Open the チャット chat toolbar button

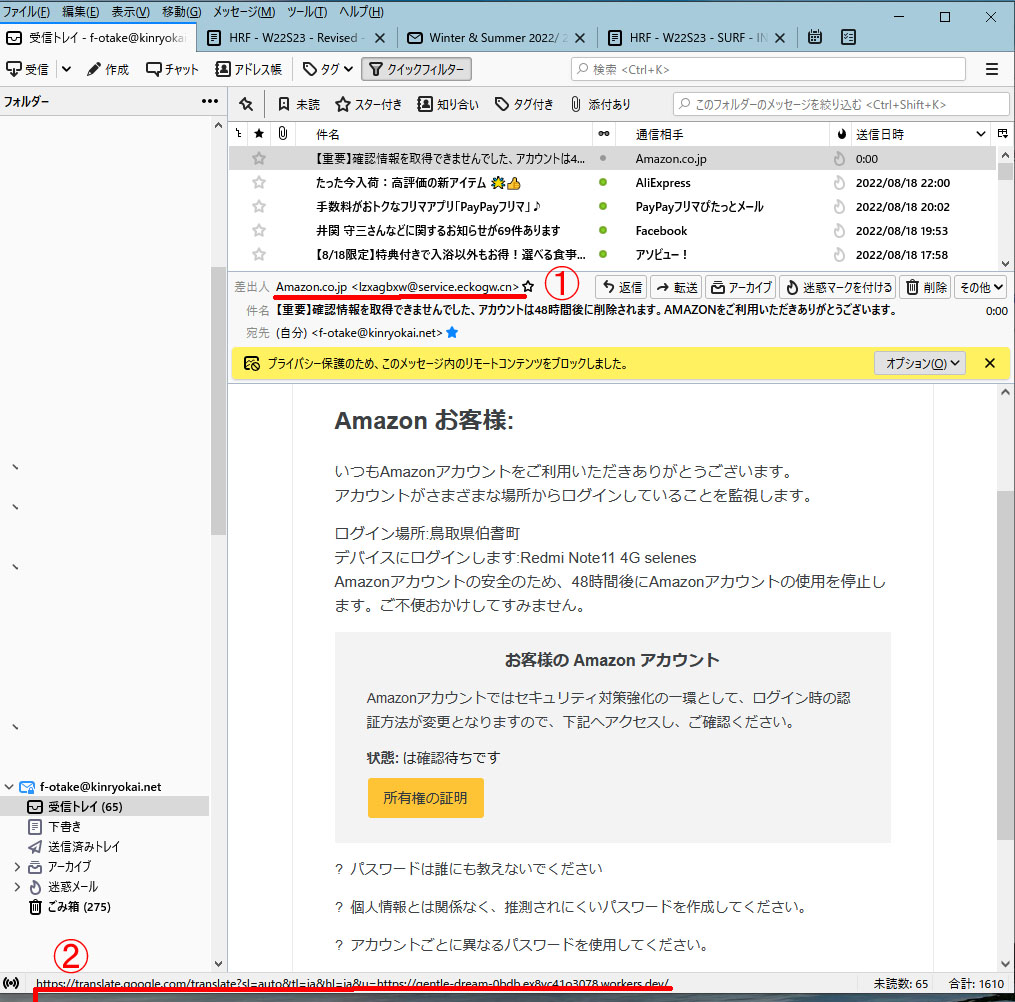click(172, 69)
